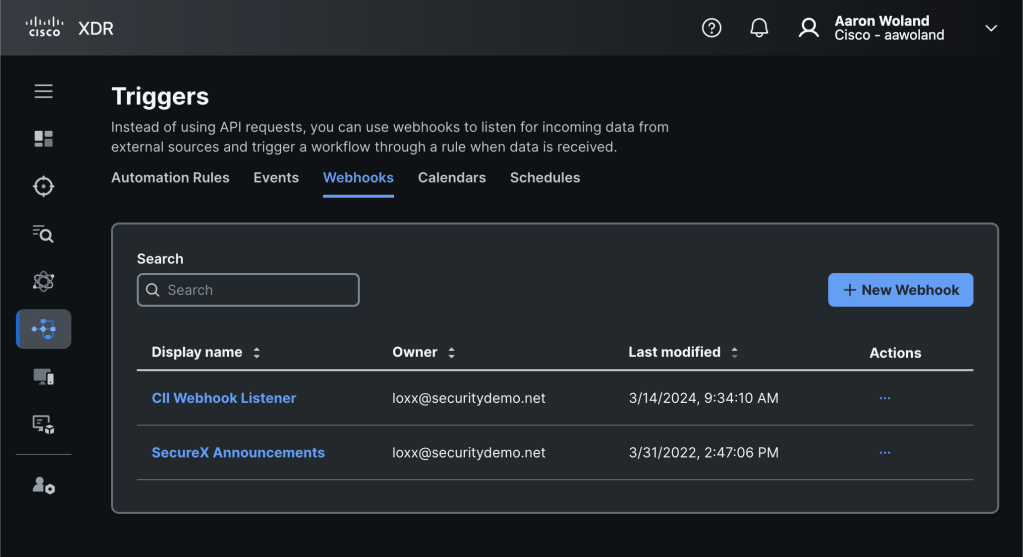Open the Incidents target icon in sidebar
1023x557 pixels.
(x=43, y=186)
